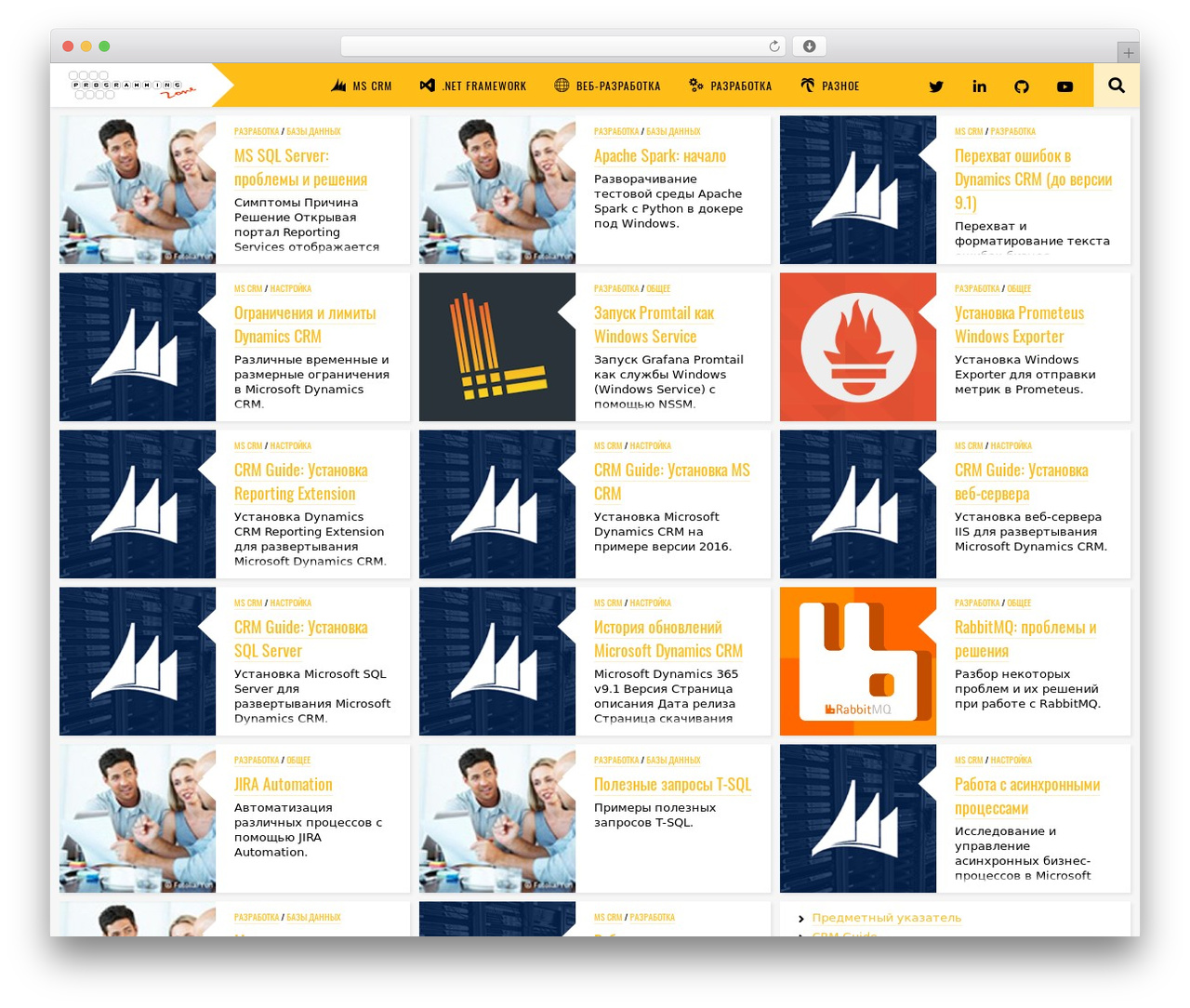Open article MS SQL Server: проблемы и решения
Viewport: 1190px width, 1008px height.
(x=300, y=167)
